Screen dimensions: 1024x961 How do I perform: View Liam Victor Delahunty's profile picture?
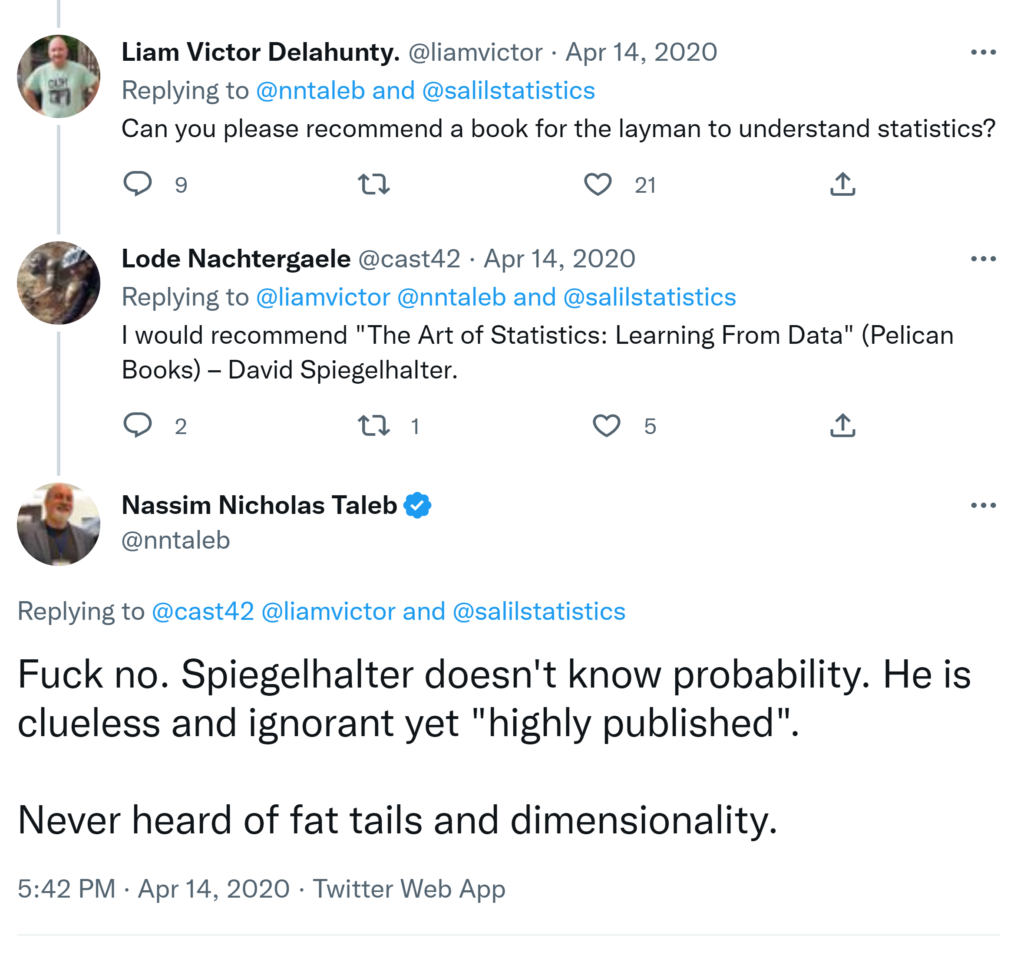tap(59, 76)
